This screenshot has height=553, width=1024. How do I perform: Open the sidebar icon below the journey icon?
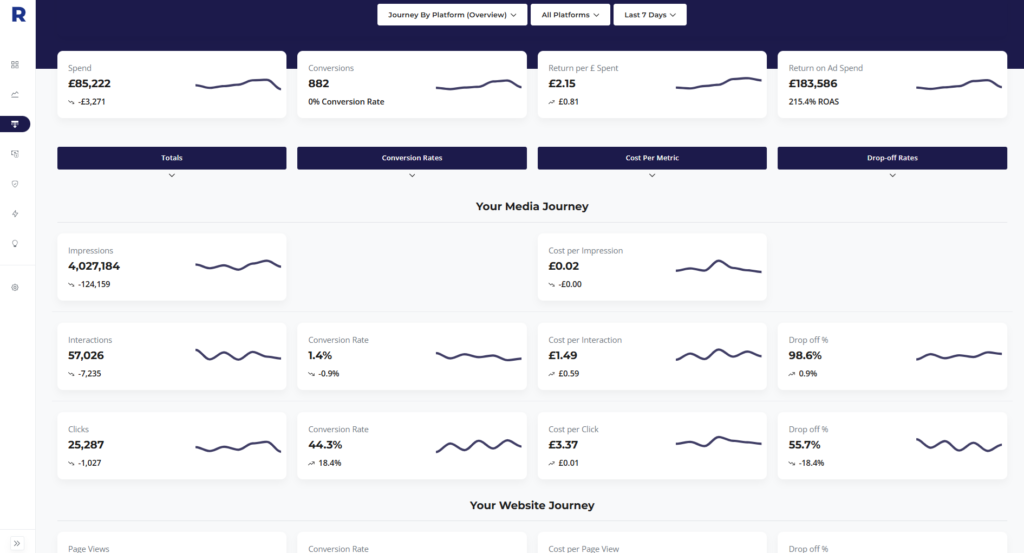[x=15, y=154]
